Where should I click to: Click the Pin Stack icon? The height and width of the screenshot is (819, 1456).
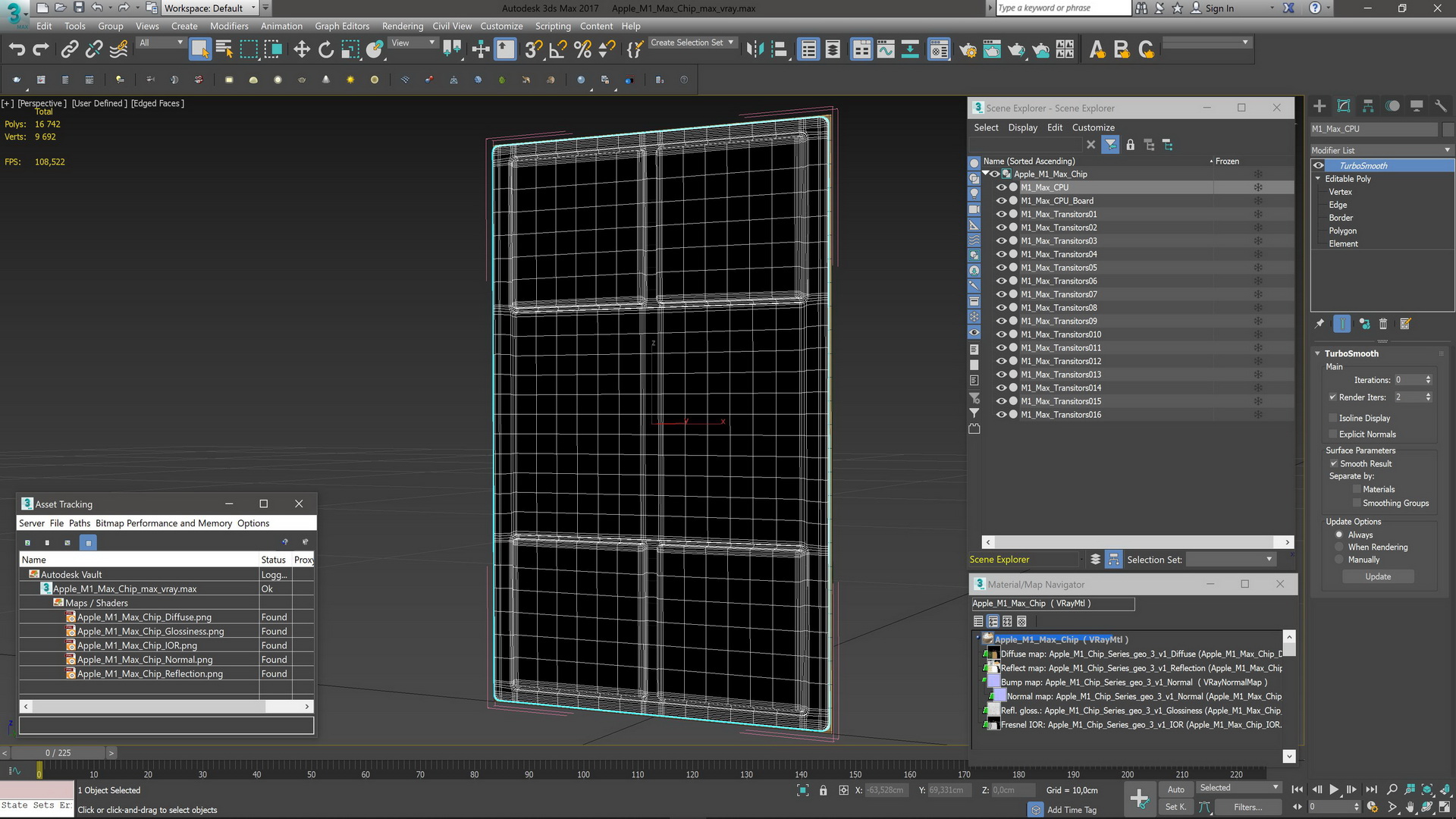[1319, 324]
